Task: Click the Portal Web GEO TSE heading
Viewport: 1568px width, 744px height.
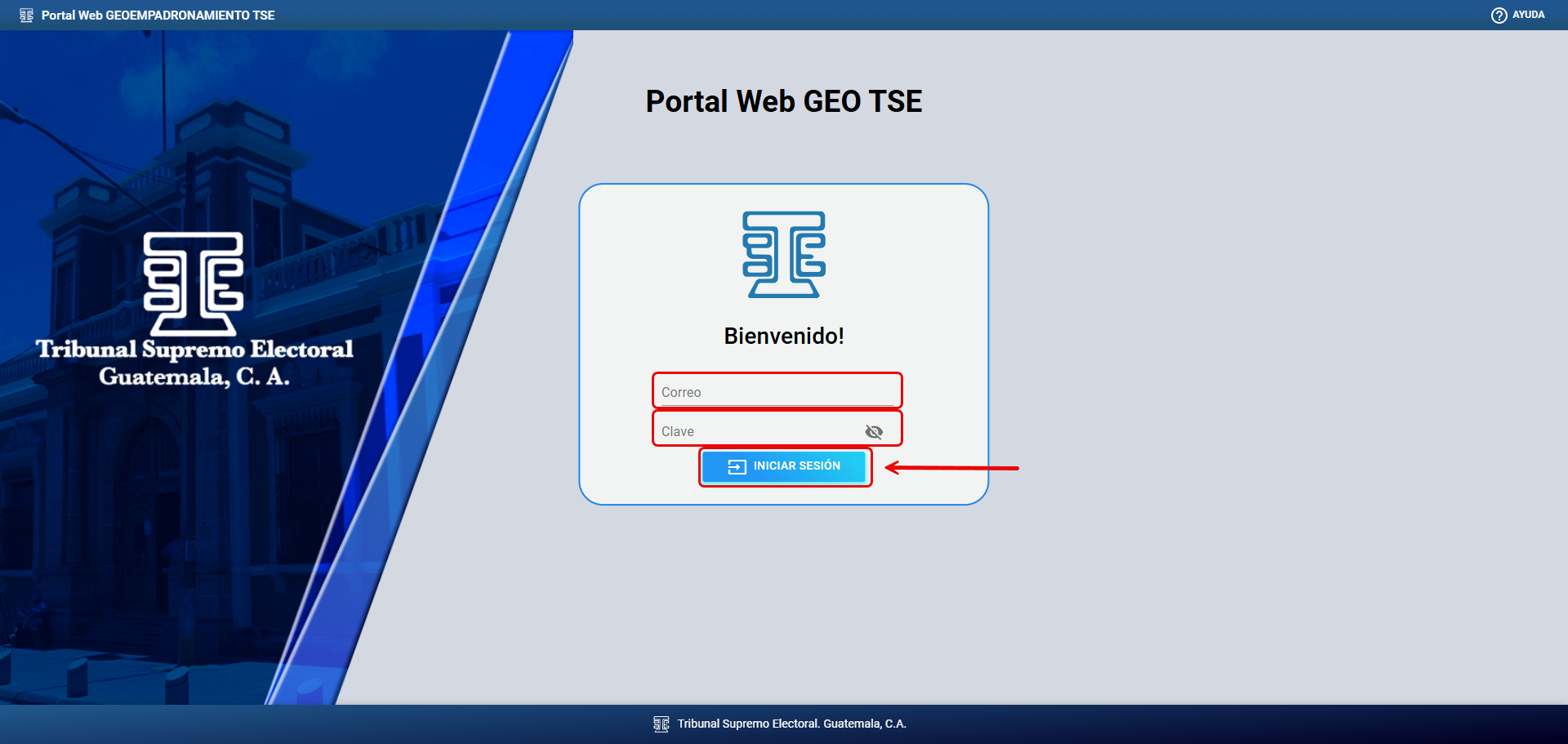Action: pos(783,101)
